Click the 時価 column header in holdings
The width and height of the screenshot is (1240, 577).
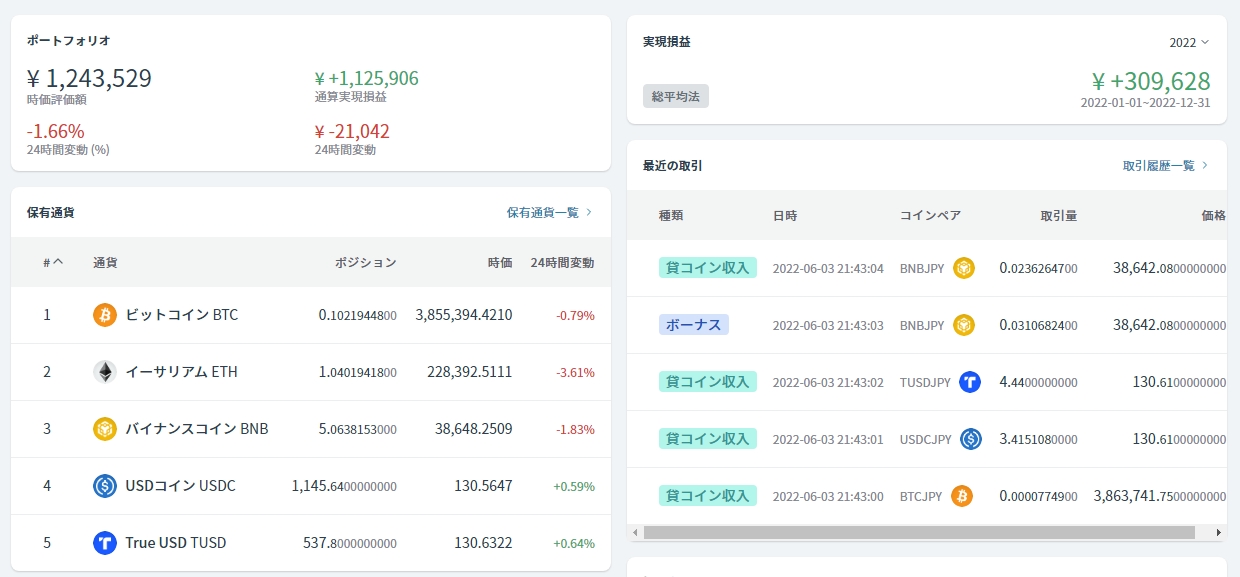click(x=500, y=263)
